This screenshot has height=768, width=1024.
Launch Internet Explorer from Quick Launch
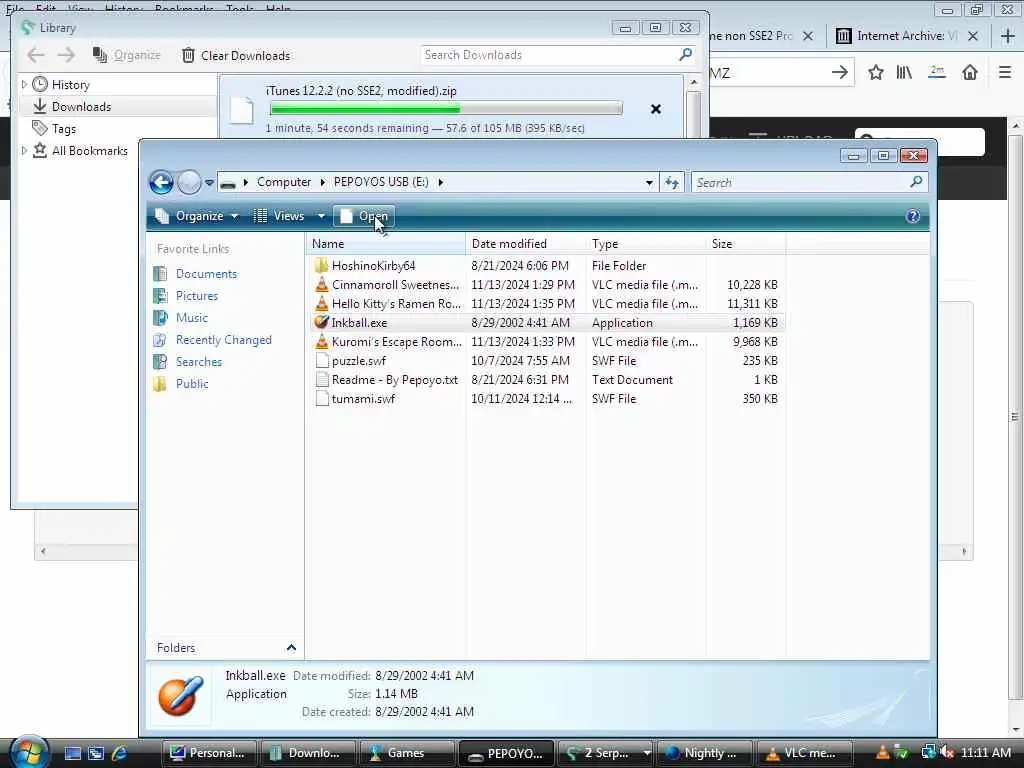(x=120, y=753)
